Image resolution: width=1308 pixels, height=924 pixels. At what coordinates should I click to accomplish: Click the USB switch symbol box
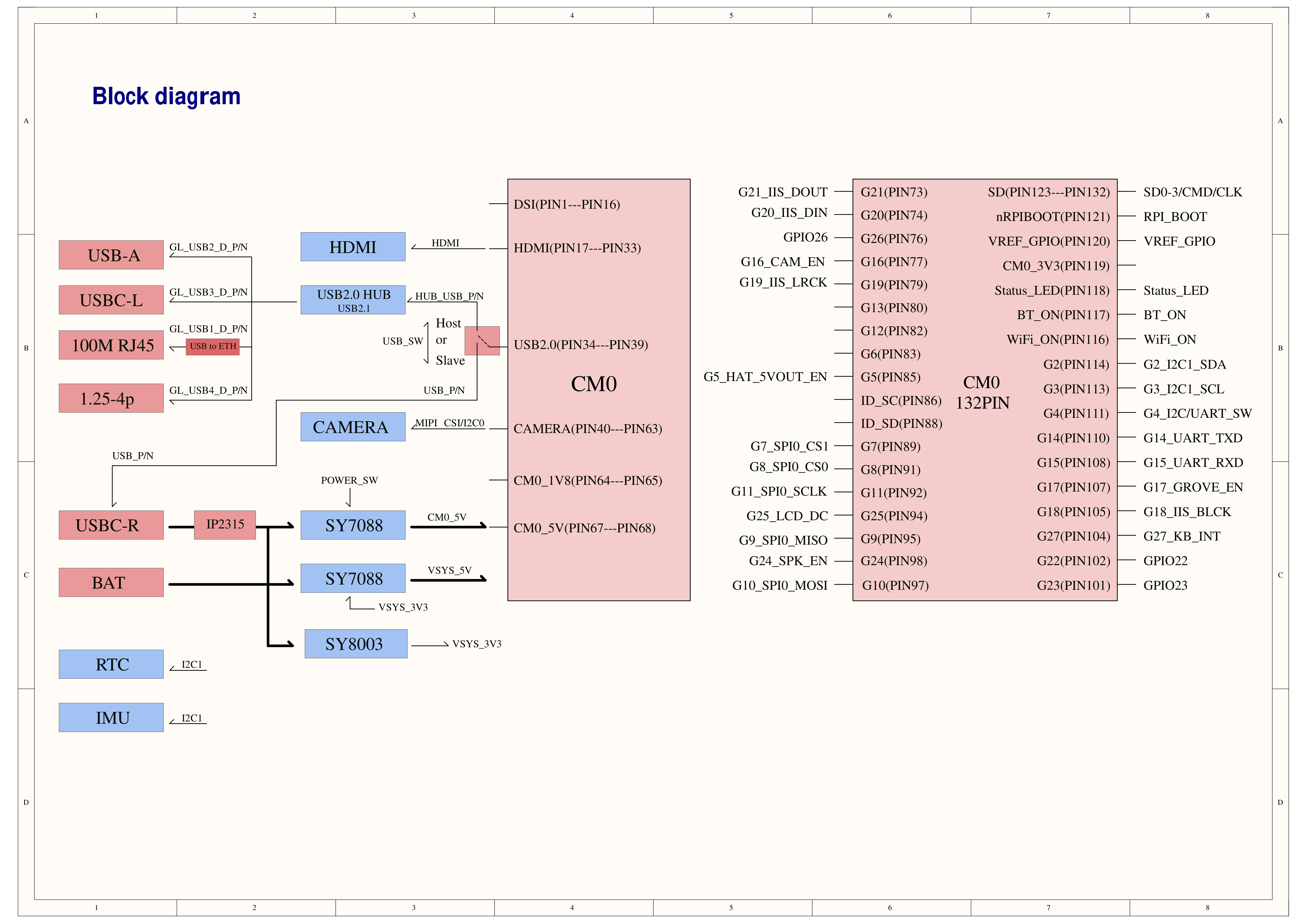click(x=482, y=341)
